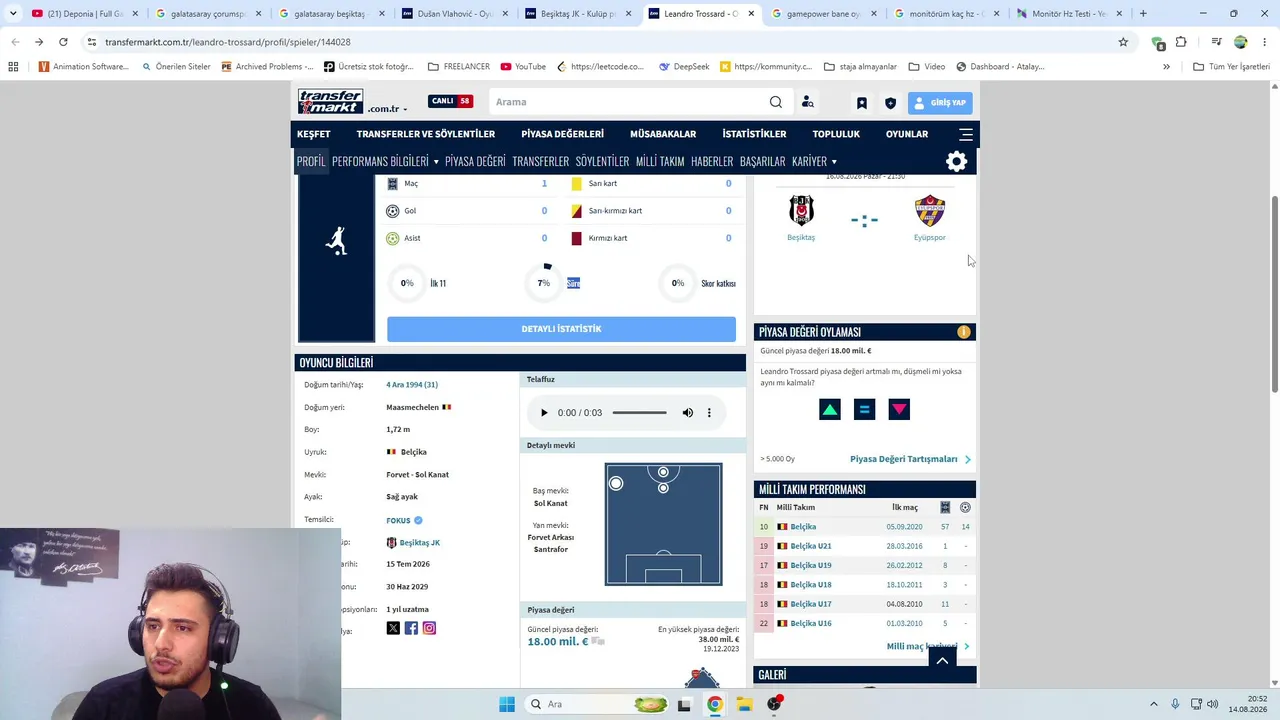
Task: Click the watchlist bookmark icon in header
Action: tap(861, 103)
